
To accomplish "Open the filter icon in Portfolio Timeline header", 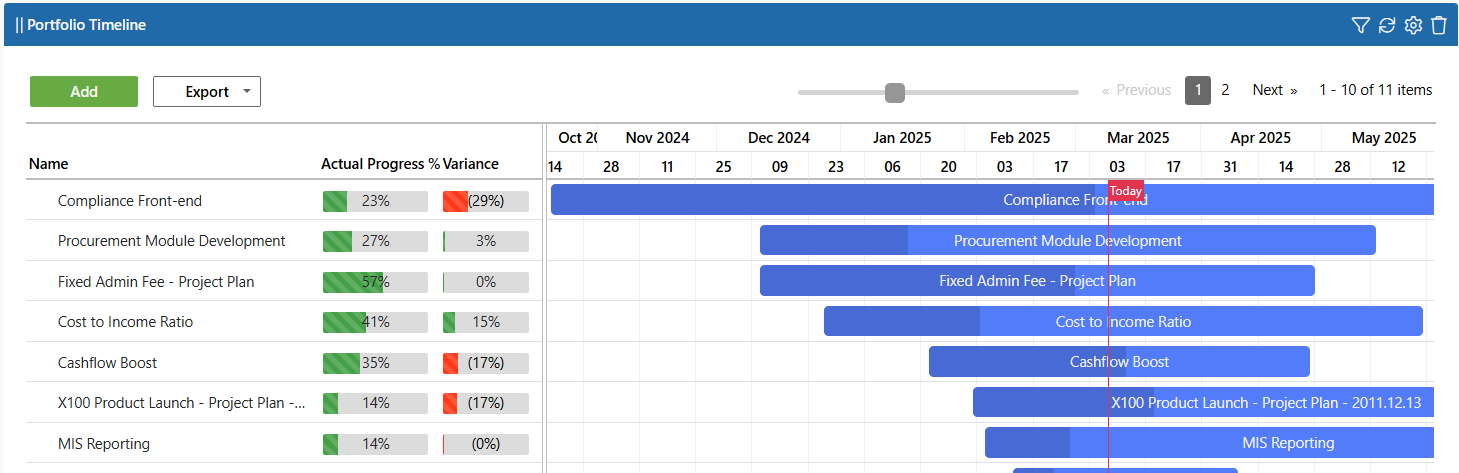I will [x=1360, y=25].
